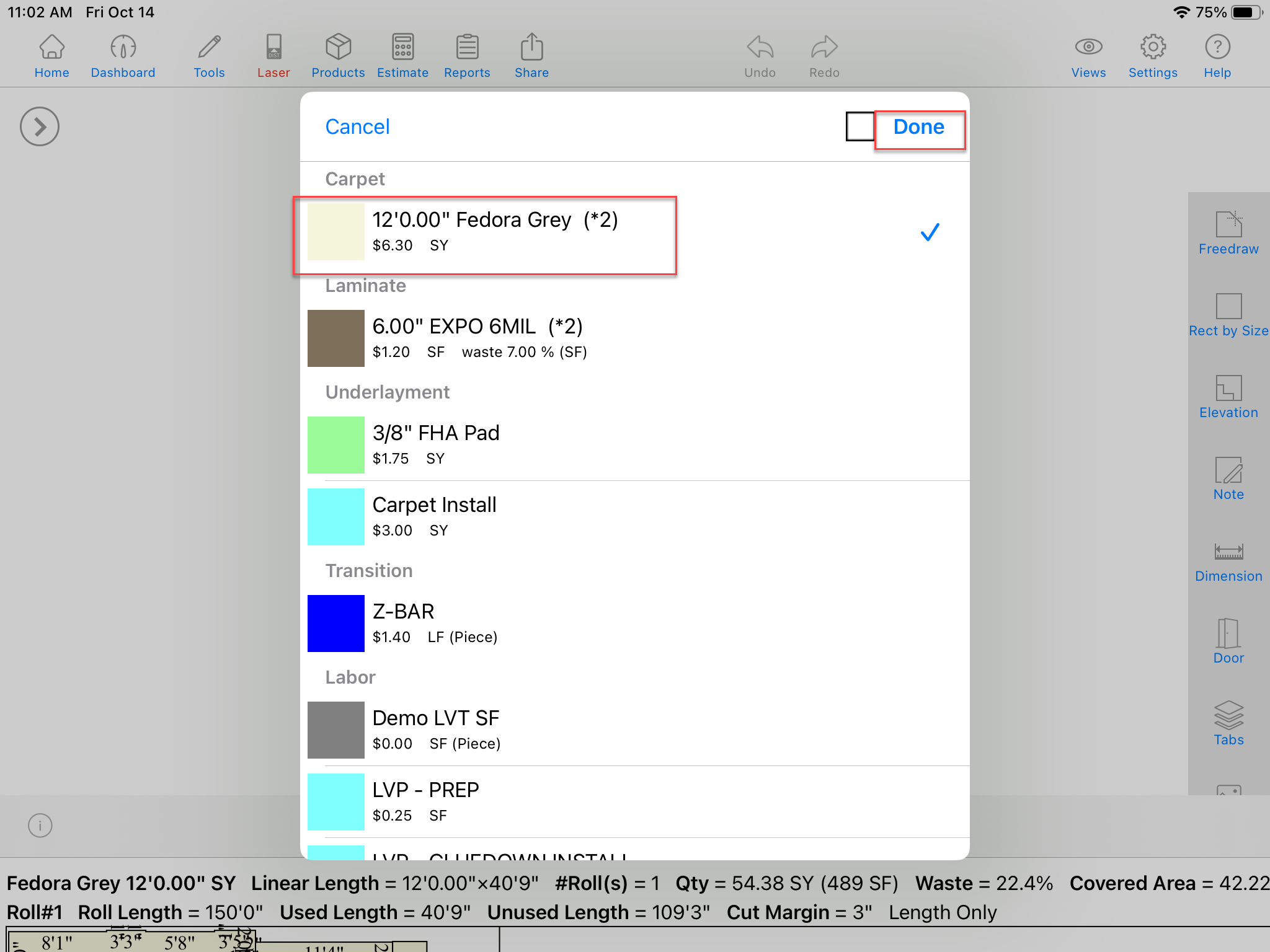
Task: Expand the left side panel chevron
Action: (x=40, y=127)
